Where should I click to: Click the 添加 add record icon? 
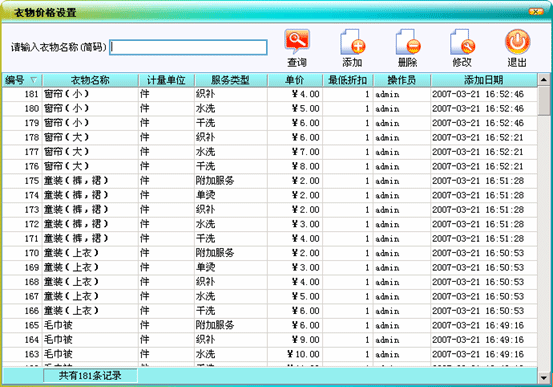click(x=353, y=41)
